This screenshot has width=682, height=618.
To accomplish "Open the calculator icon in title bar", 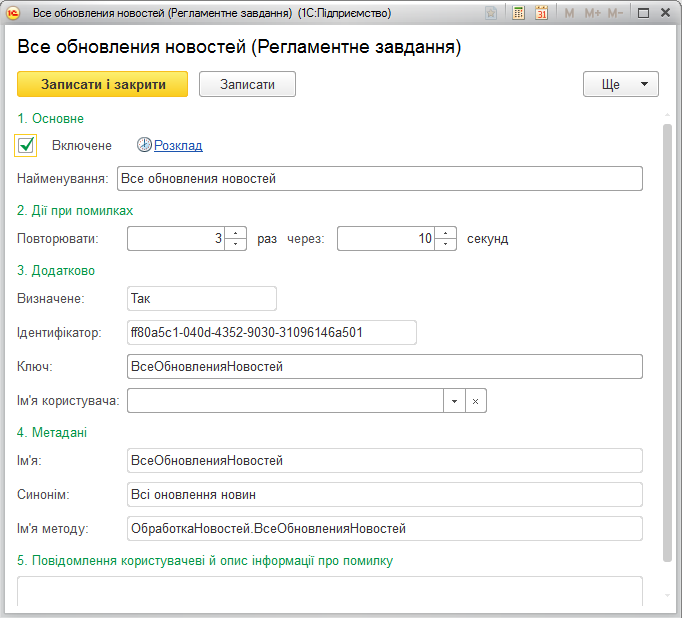I will (518, 13).
